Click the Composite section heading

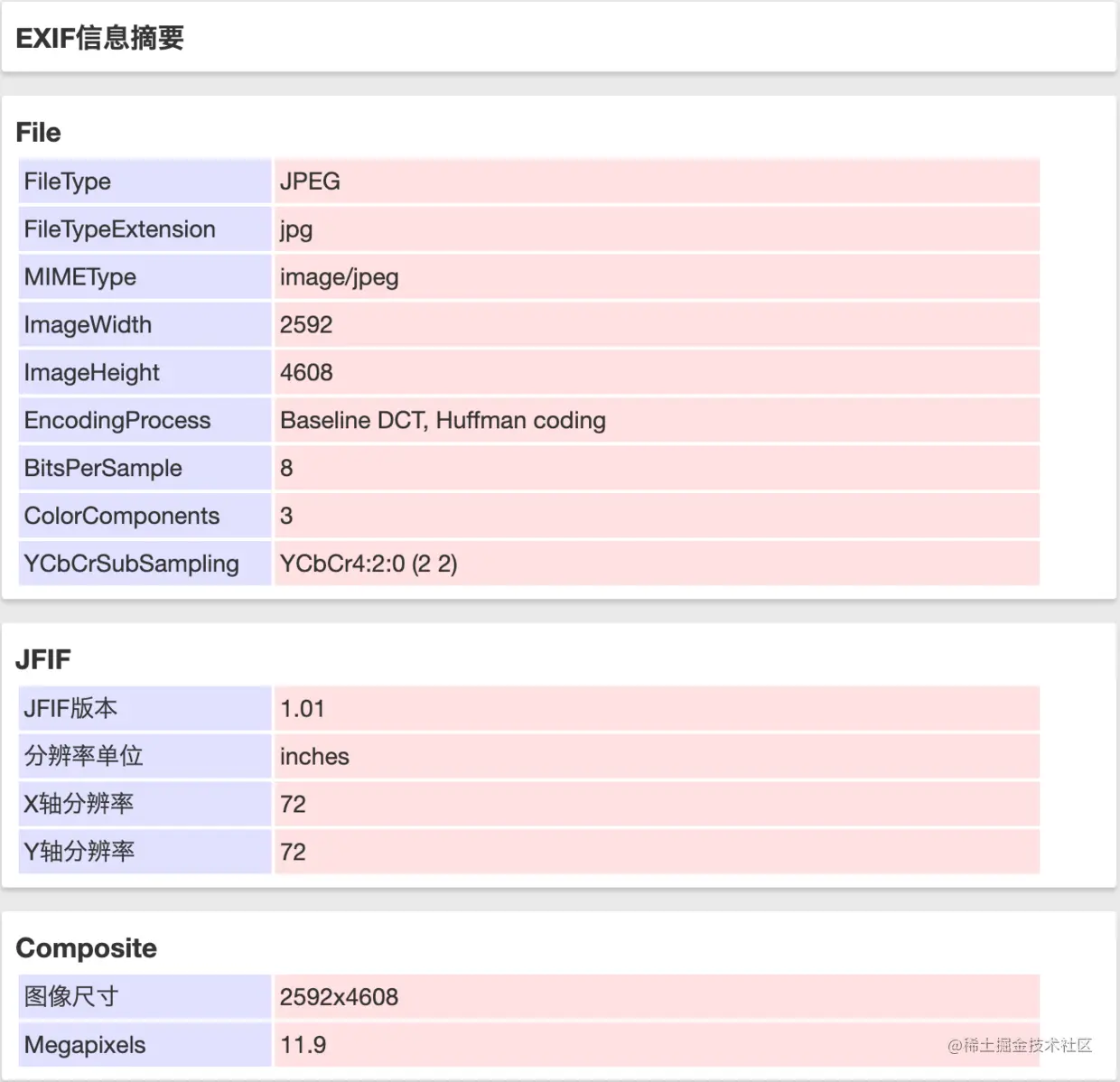[x=86, y=947]
